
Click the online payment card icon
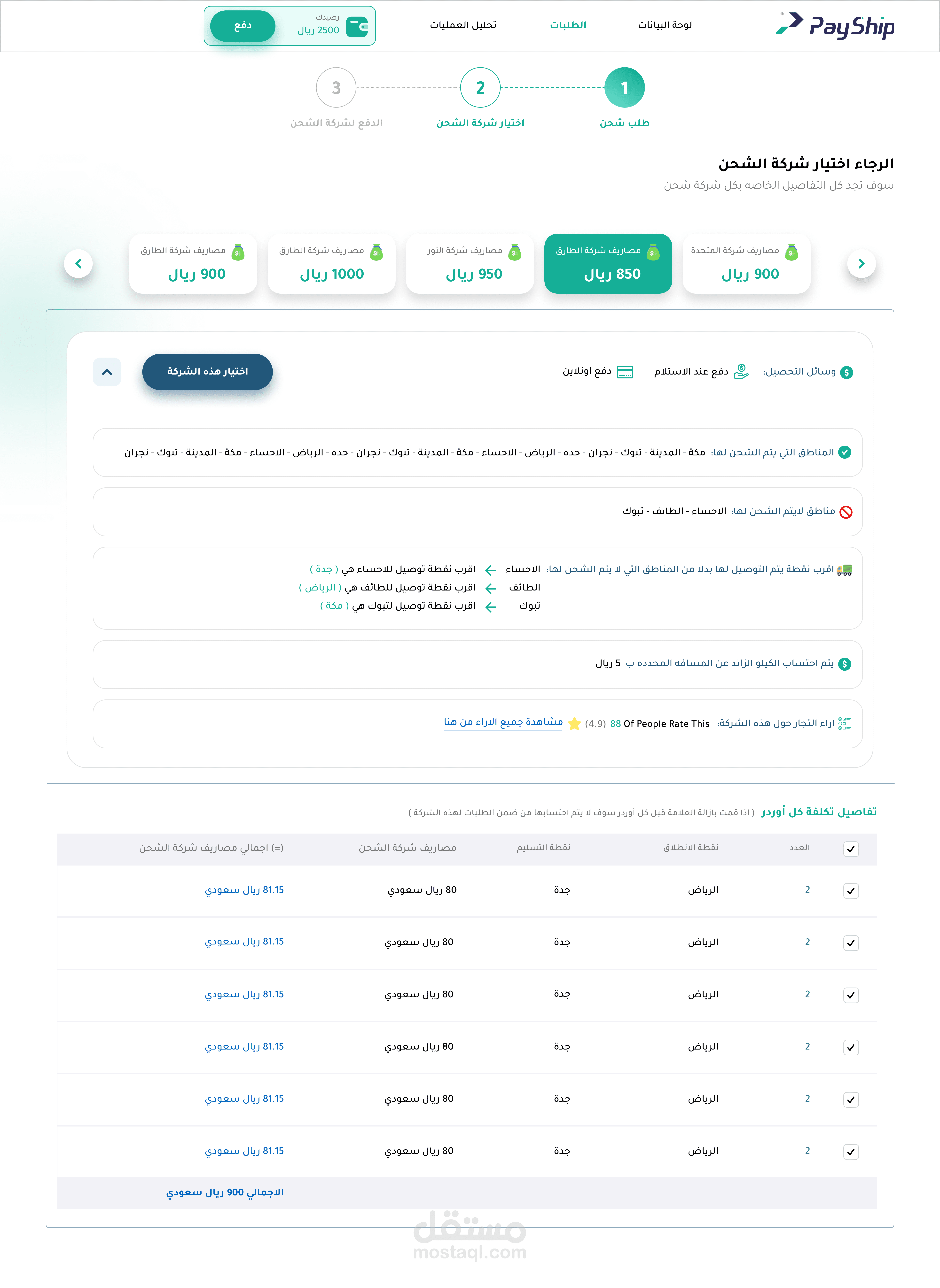tap(625, 372)
